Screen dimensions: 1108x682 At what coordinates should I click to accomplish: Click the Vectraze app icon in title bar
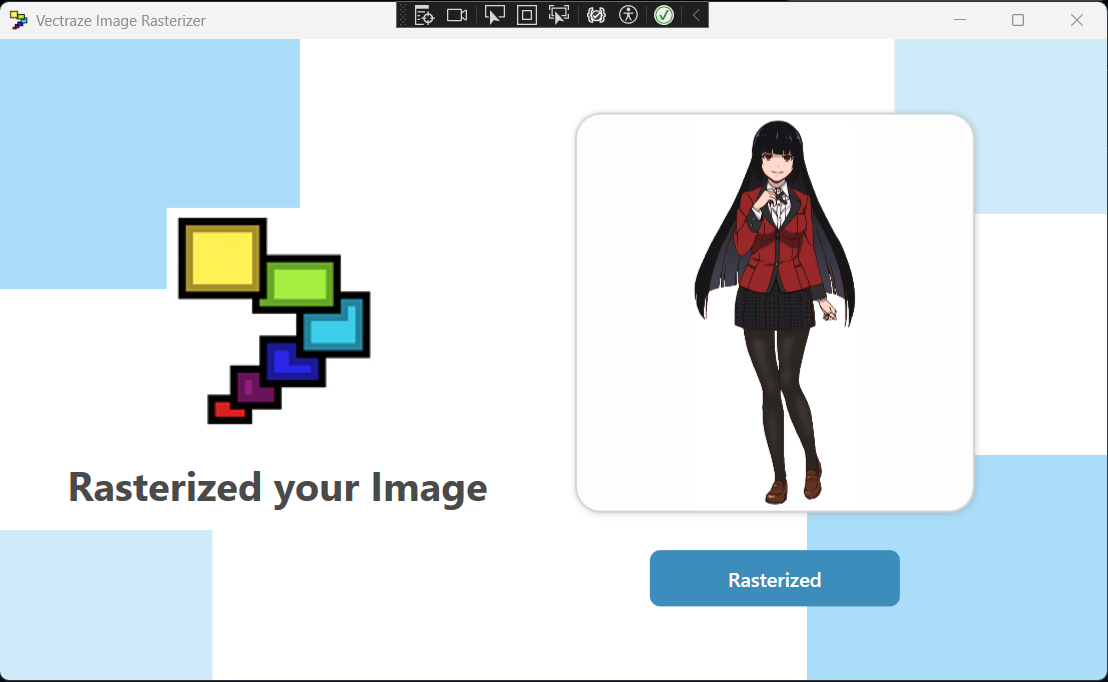[18, 20]
